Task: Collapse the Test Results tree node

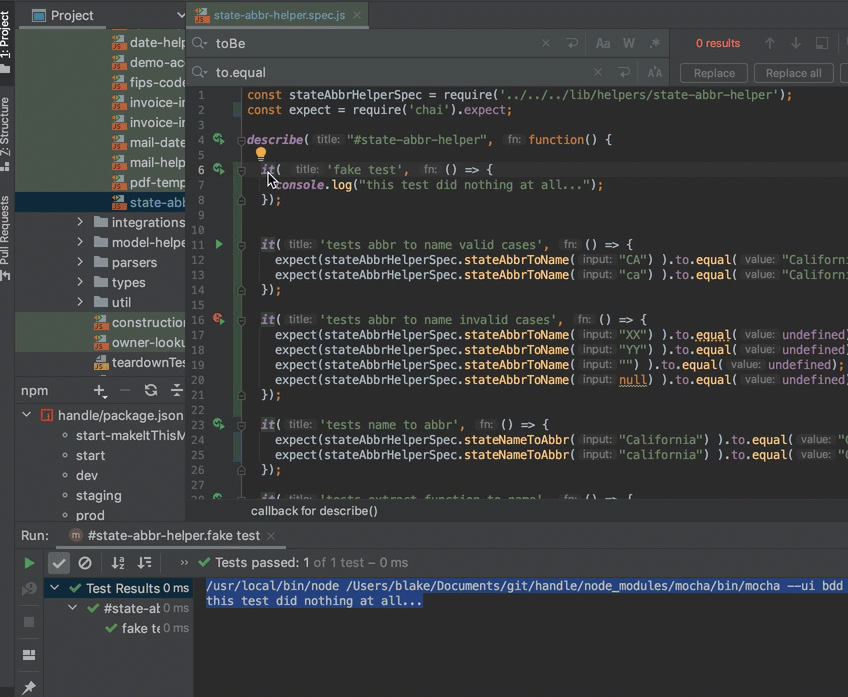Action: coord(54,589)
